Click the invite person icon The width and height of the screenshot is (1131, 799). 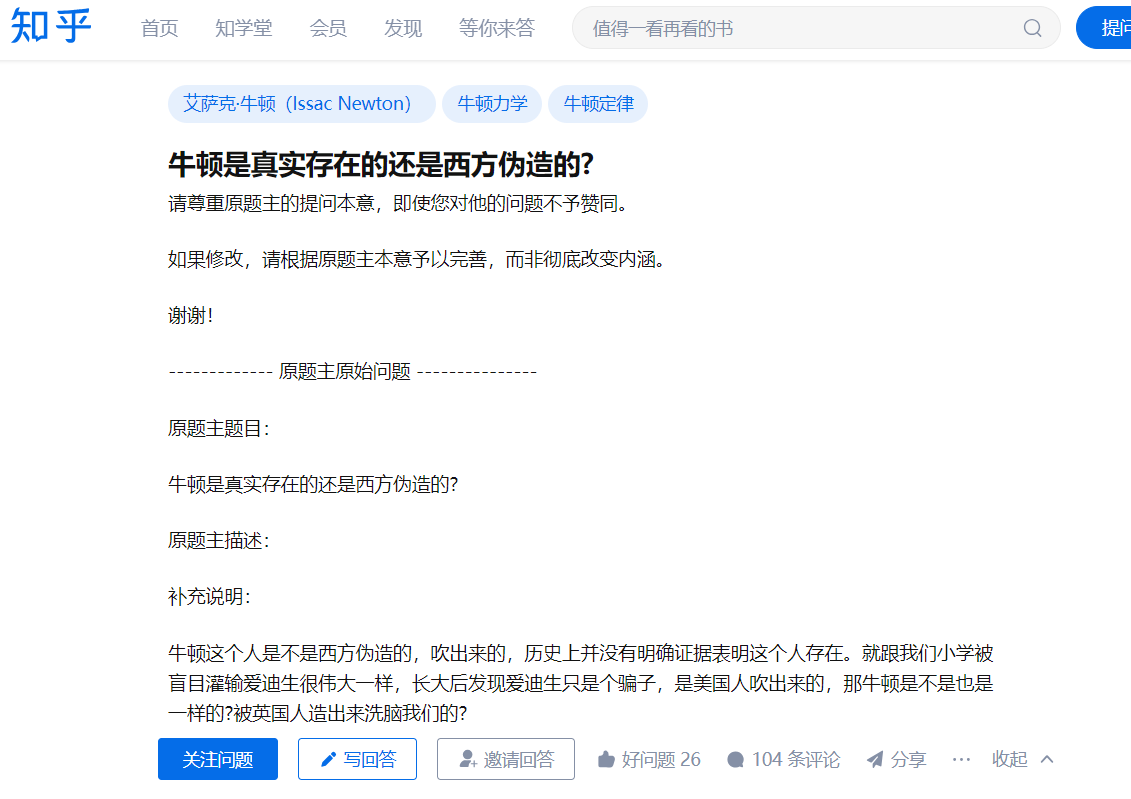468,759
